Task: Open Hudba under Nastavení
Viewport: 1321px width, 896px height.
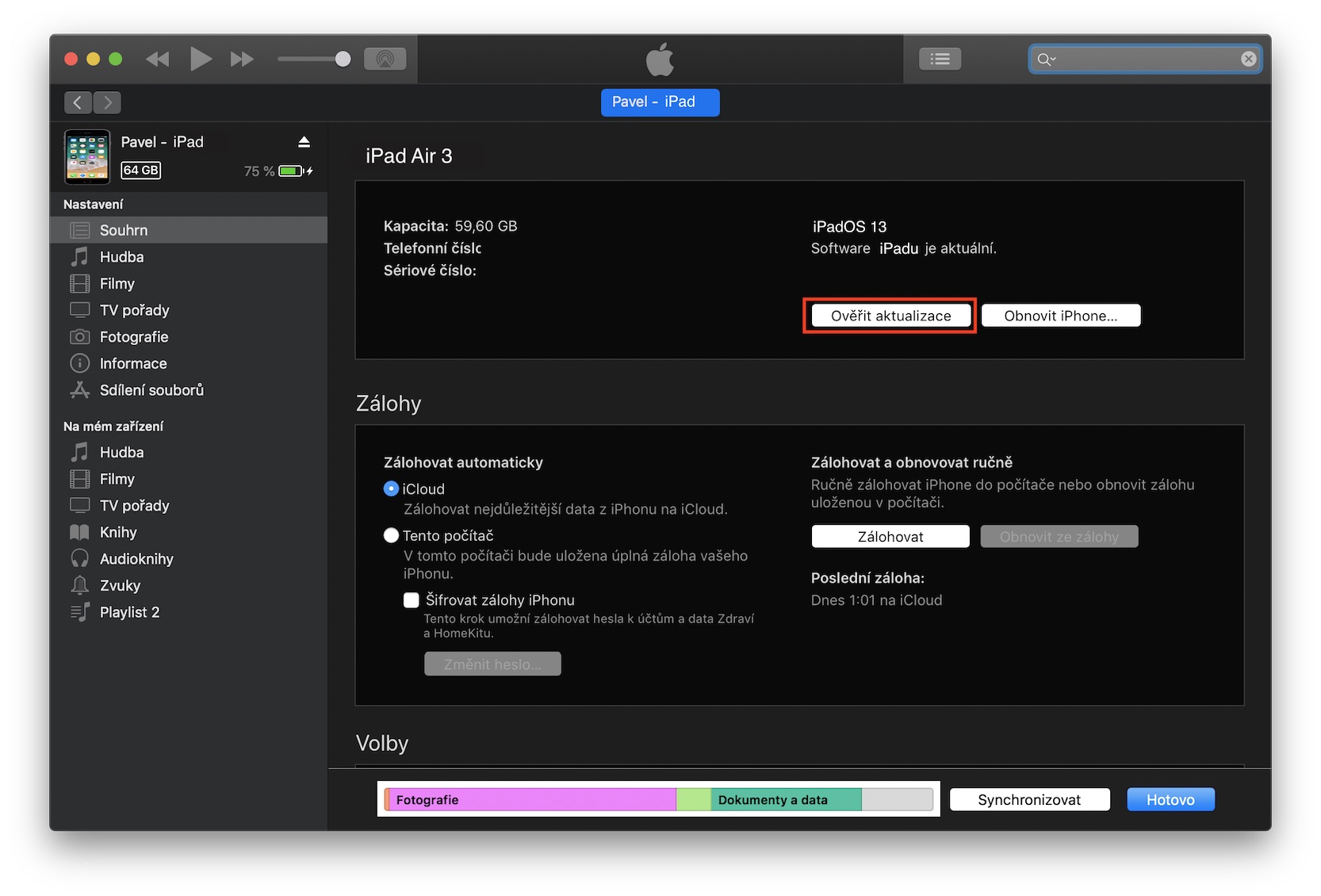Action: [189, 257]
